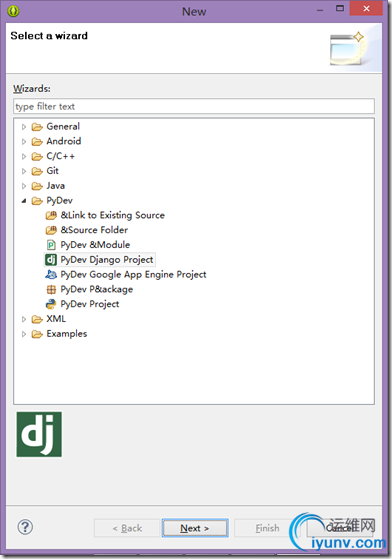Select 'PyDev Project' text
The image size is (392, 559).
90,304
